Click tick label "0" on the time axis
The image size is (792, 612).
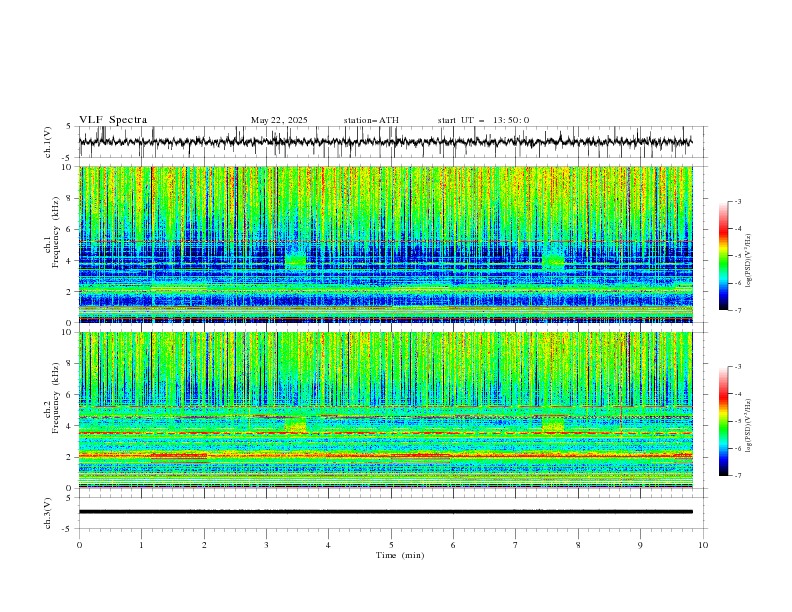(79, 545)
